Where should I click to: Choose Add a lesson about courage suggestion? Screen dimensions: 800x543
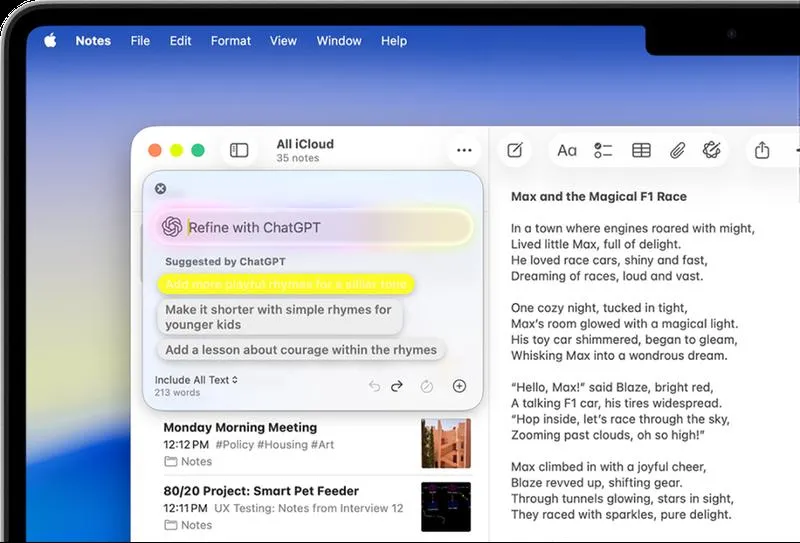301,350
